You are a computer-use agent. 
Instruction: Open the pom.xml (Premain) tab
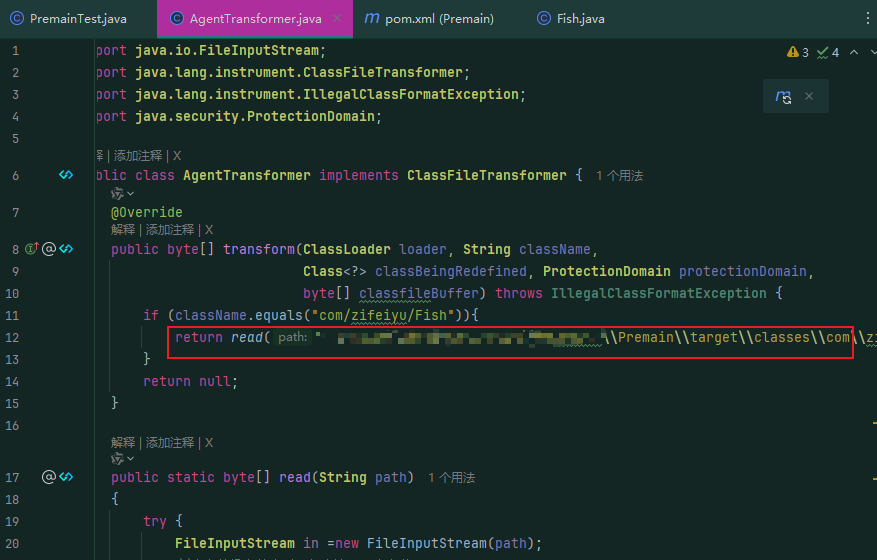[x=429, y=18]
